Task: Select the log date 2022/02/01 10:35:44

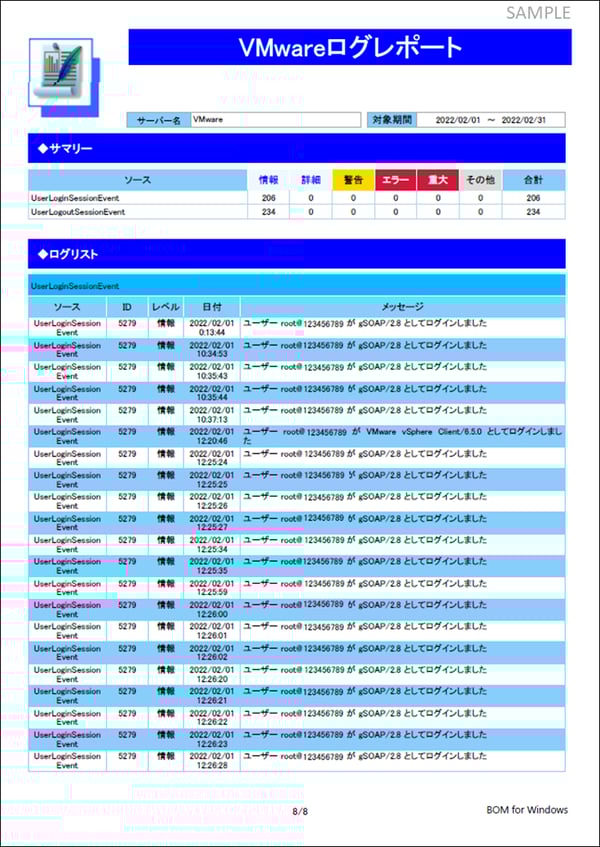Action: pos(212,393)
